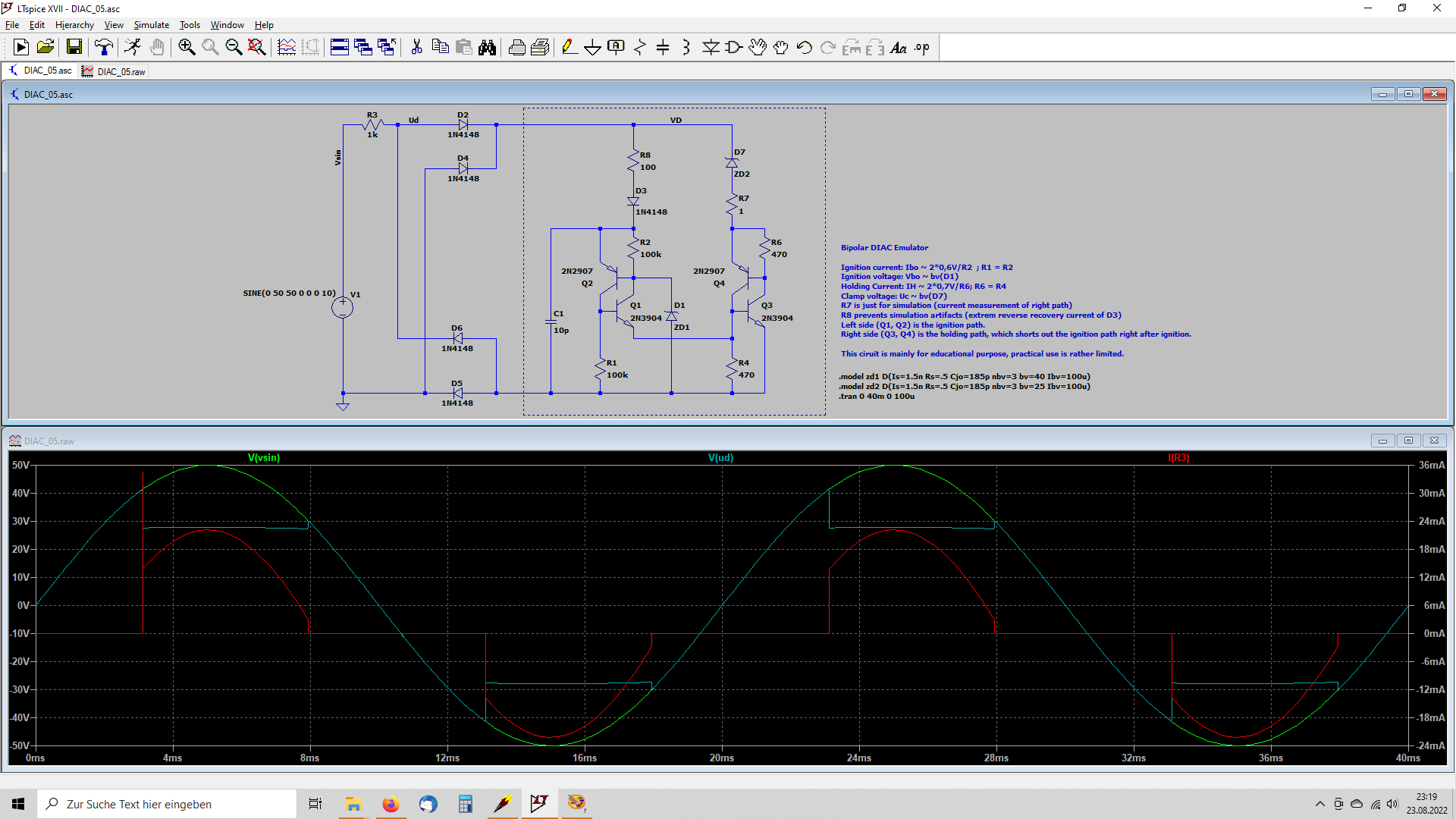Image resolution: width=1456 pixels, height=819 pixels.
Task: Open the View menu
Action: click(x=114, y=25)
